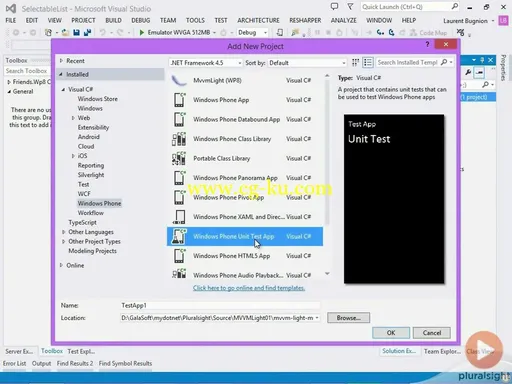Click the Cancel button

[432, 333]
